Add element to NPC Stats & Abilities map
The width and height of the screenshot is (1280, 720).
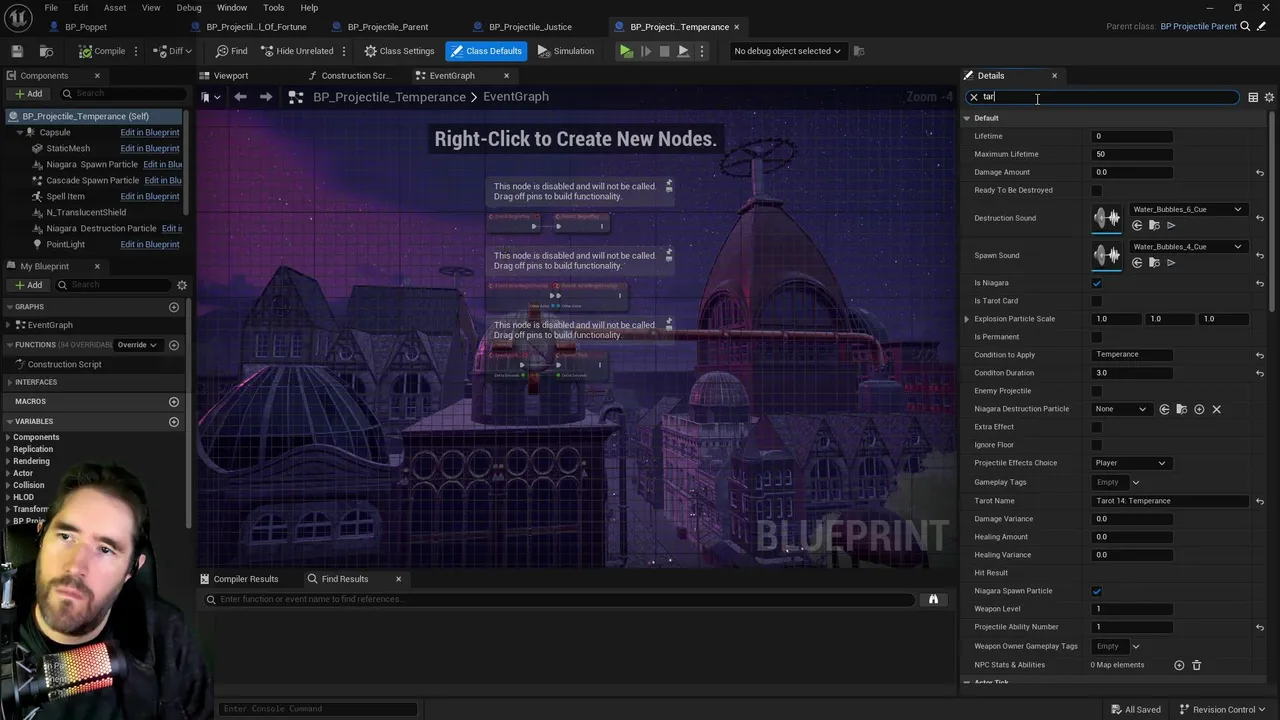click(1179, 665)
